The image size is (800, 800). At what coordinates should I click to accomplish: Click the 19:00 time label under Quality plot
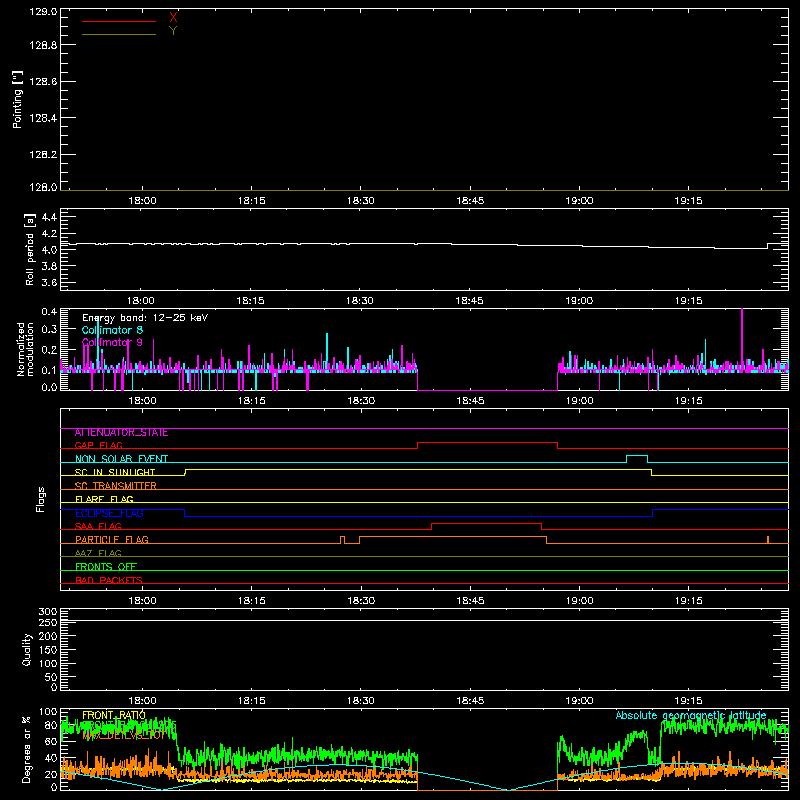coord(579,701)
